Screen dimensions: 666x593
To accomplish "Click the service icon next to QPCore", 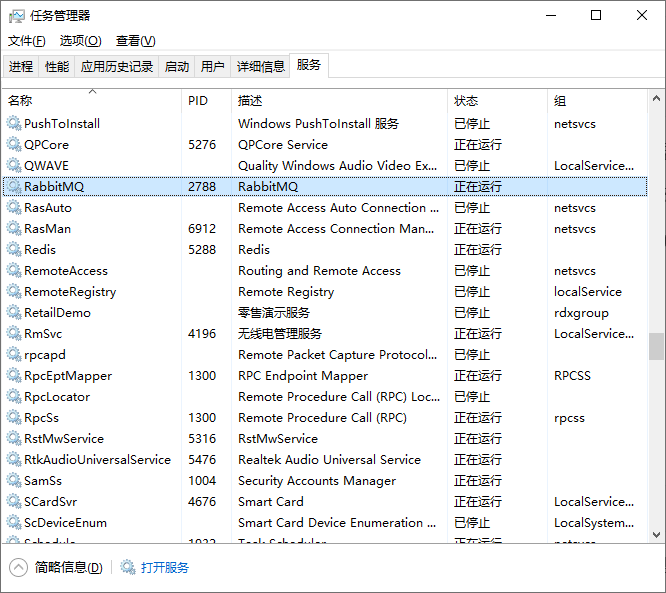I will [14, 145].
